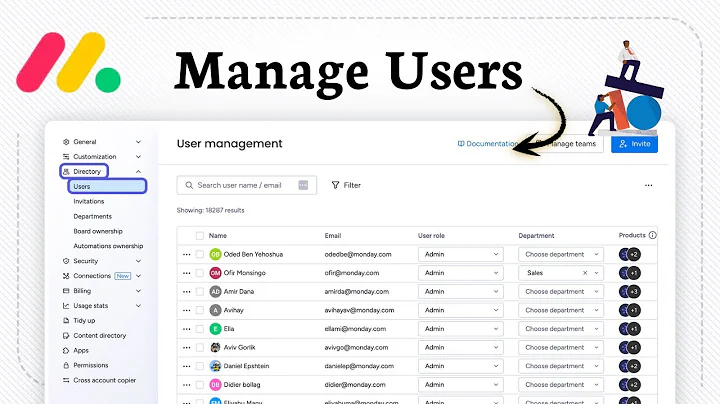Screen dimensions: 720x404
Task: Click the General settings gear icon
Action: (x=66, y=142)
